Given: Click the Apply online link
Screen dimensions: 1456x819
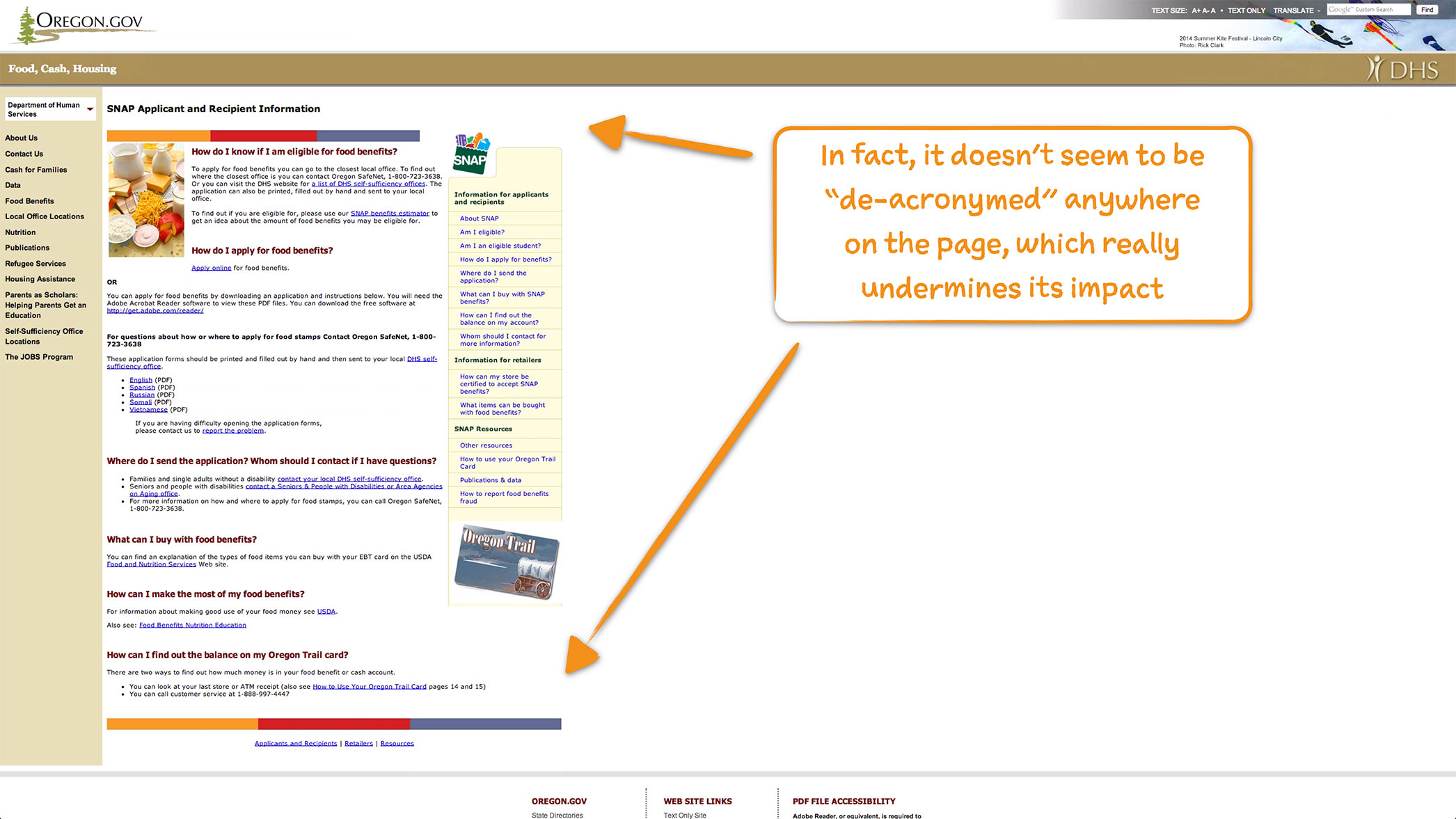Looking at the screenshot, I should (x=211, y=268).
